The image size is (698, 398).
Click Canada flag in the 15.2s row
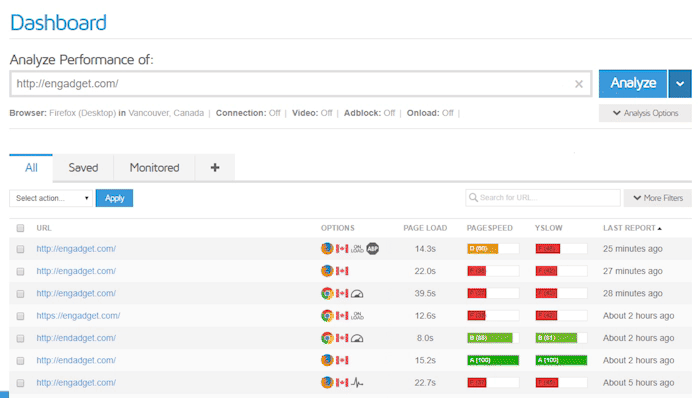tap(342, 360)
